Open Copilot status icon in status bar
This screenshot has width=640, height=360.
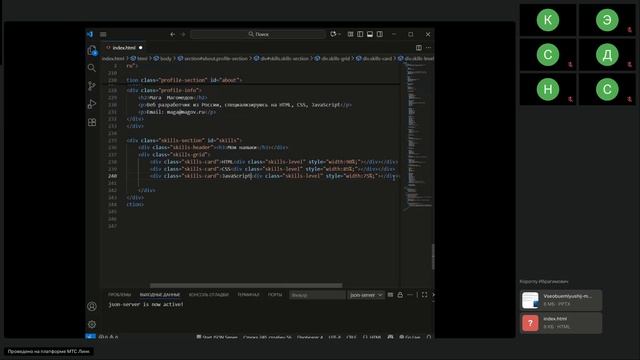click(390, 337)
